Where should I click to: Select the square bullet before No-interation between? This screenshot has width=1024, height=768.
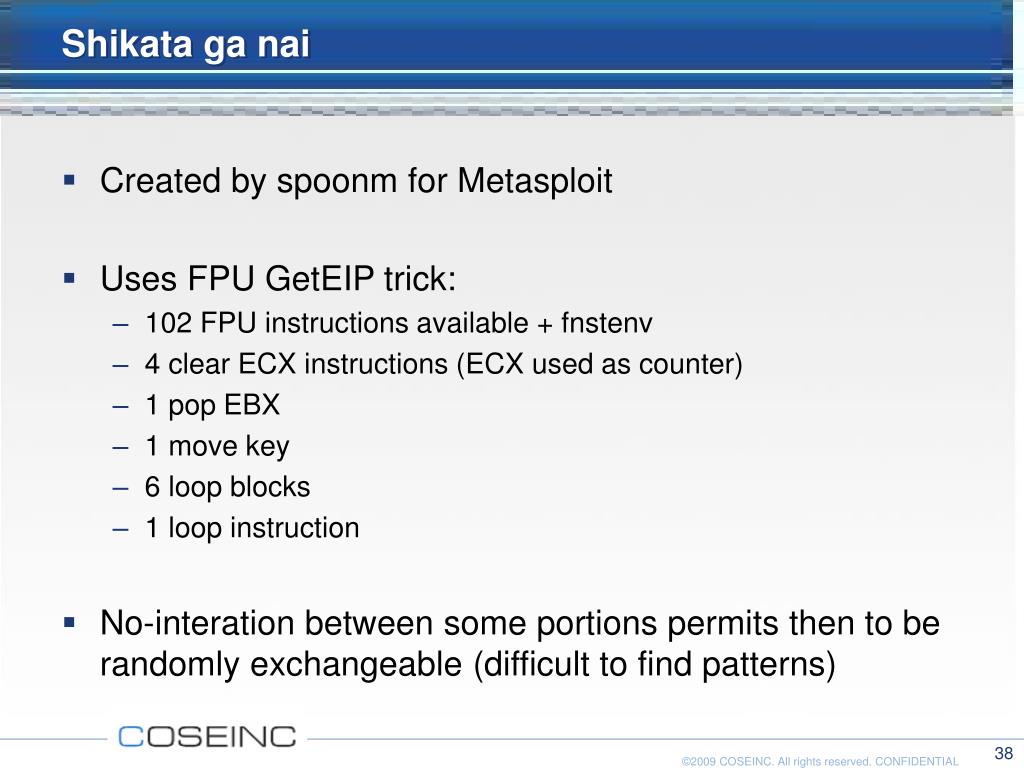[69, 622]
